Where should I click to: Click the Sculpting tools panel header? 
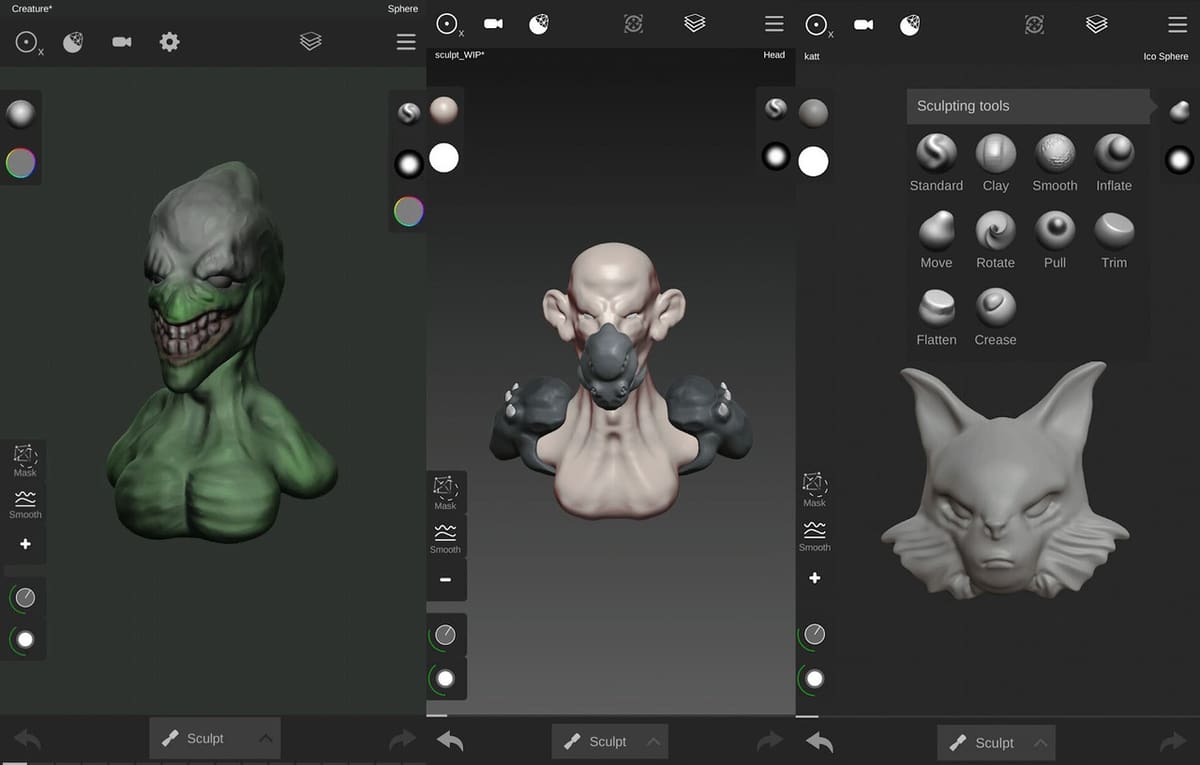click(x=1029, y=106)
